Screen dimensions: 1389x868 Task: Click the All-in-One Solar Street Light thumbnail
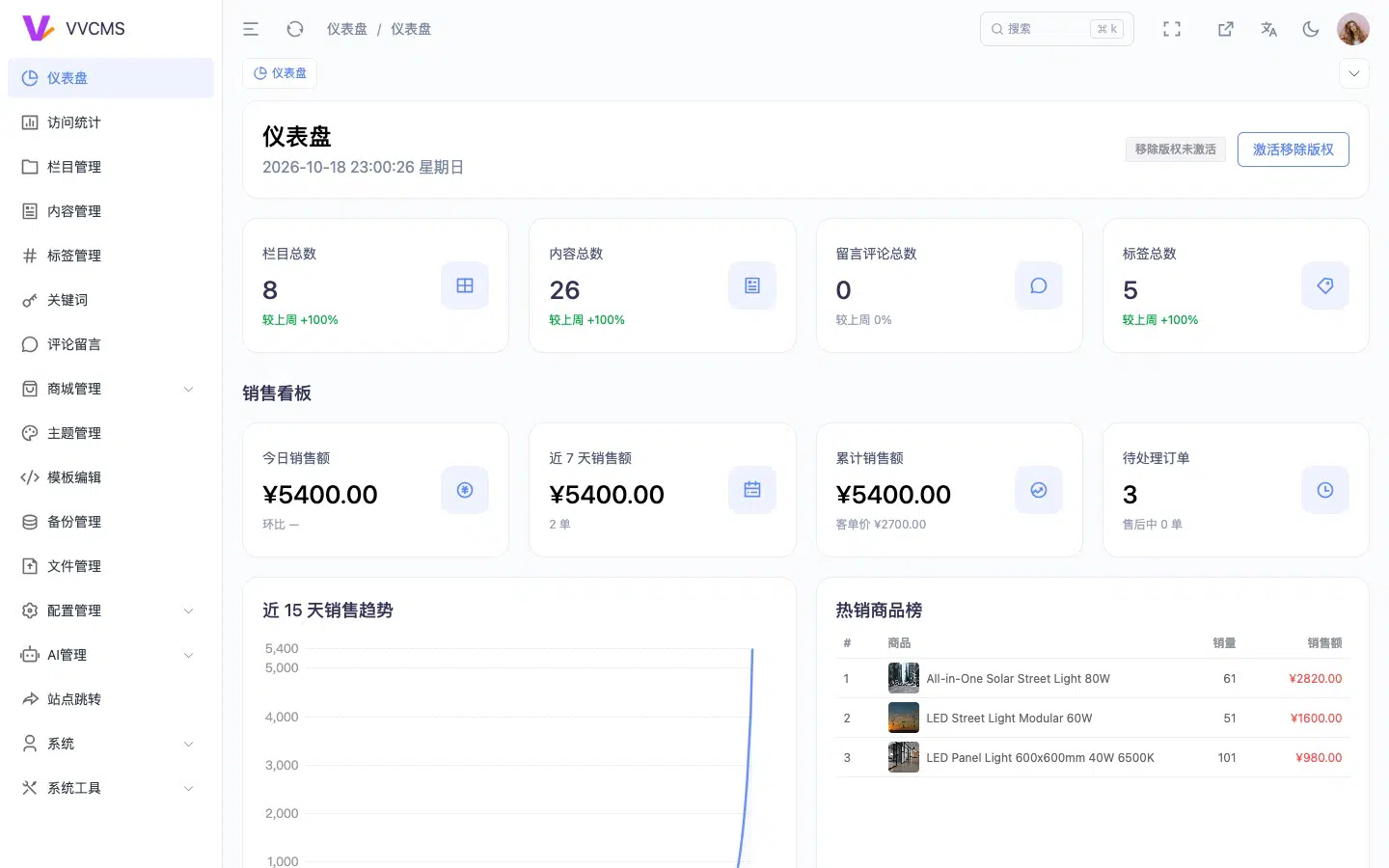904,678
